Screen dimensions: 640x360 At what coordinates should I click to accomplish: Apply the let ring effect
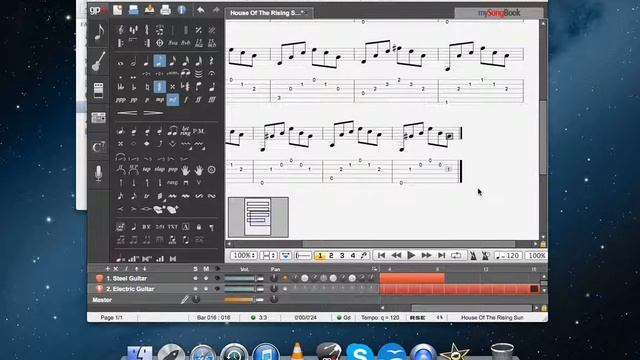(185, 131)
